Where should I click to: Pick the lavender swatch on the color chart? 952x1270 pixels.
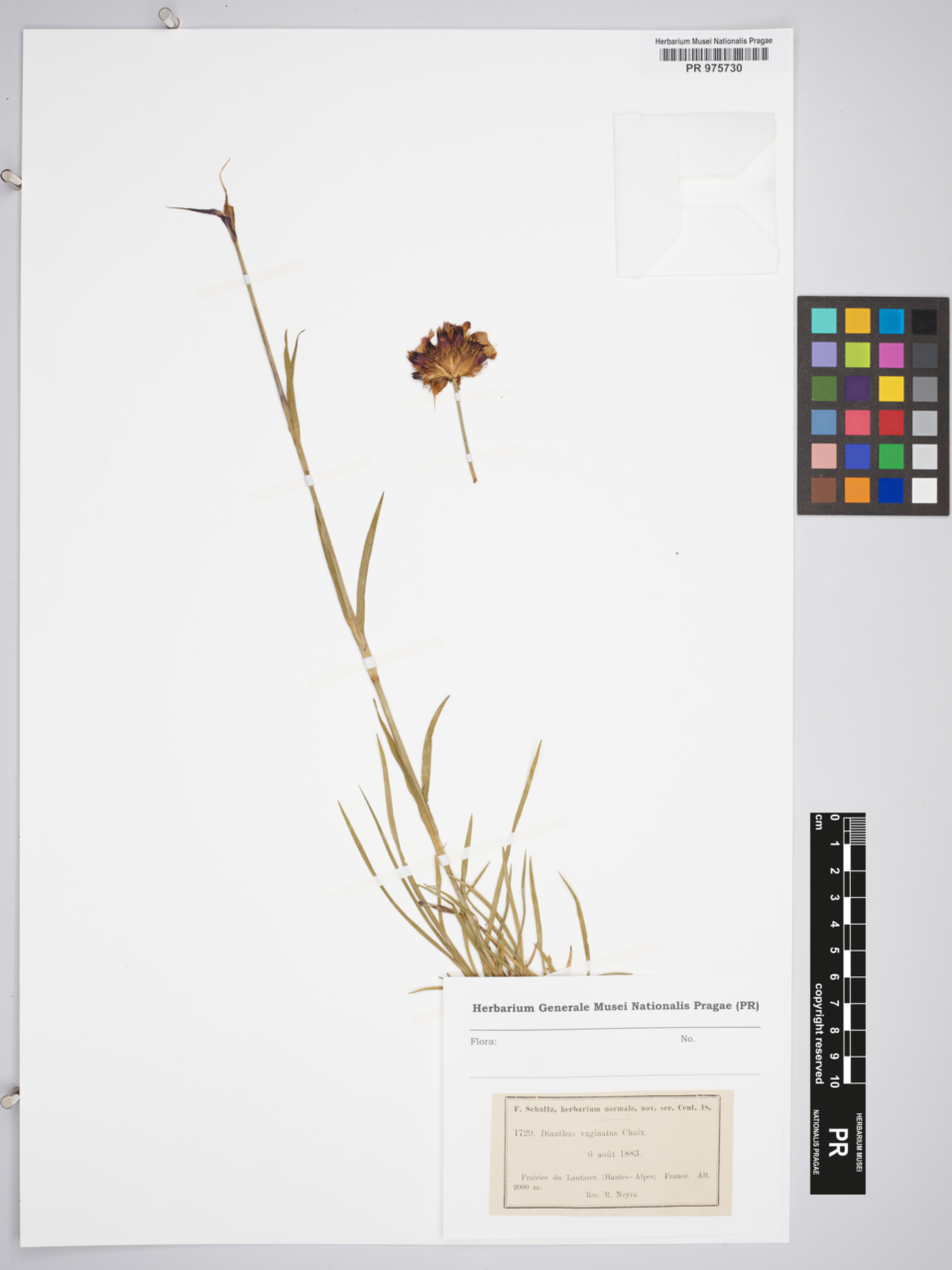[x=823, y=354]
